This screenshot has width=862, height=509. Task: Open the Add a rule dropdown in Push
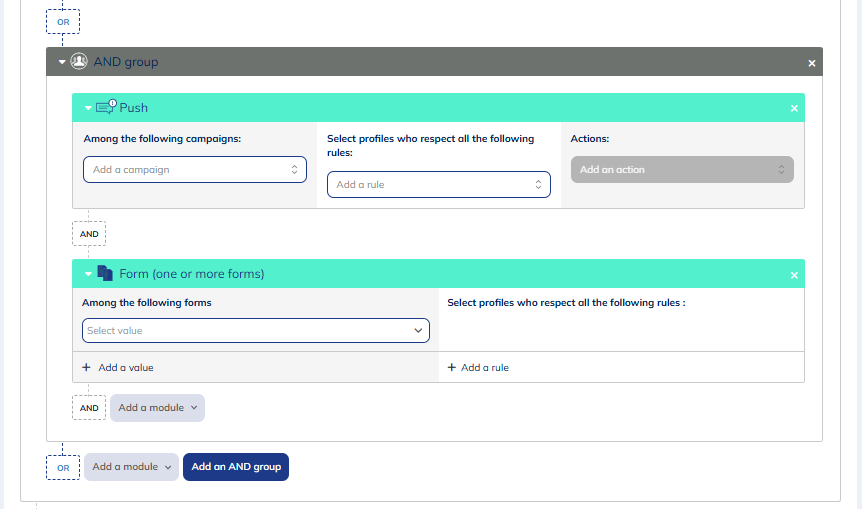(x=438, y=185)
